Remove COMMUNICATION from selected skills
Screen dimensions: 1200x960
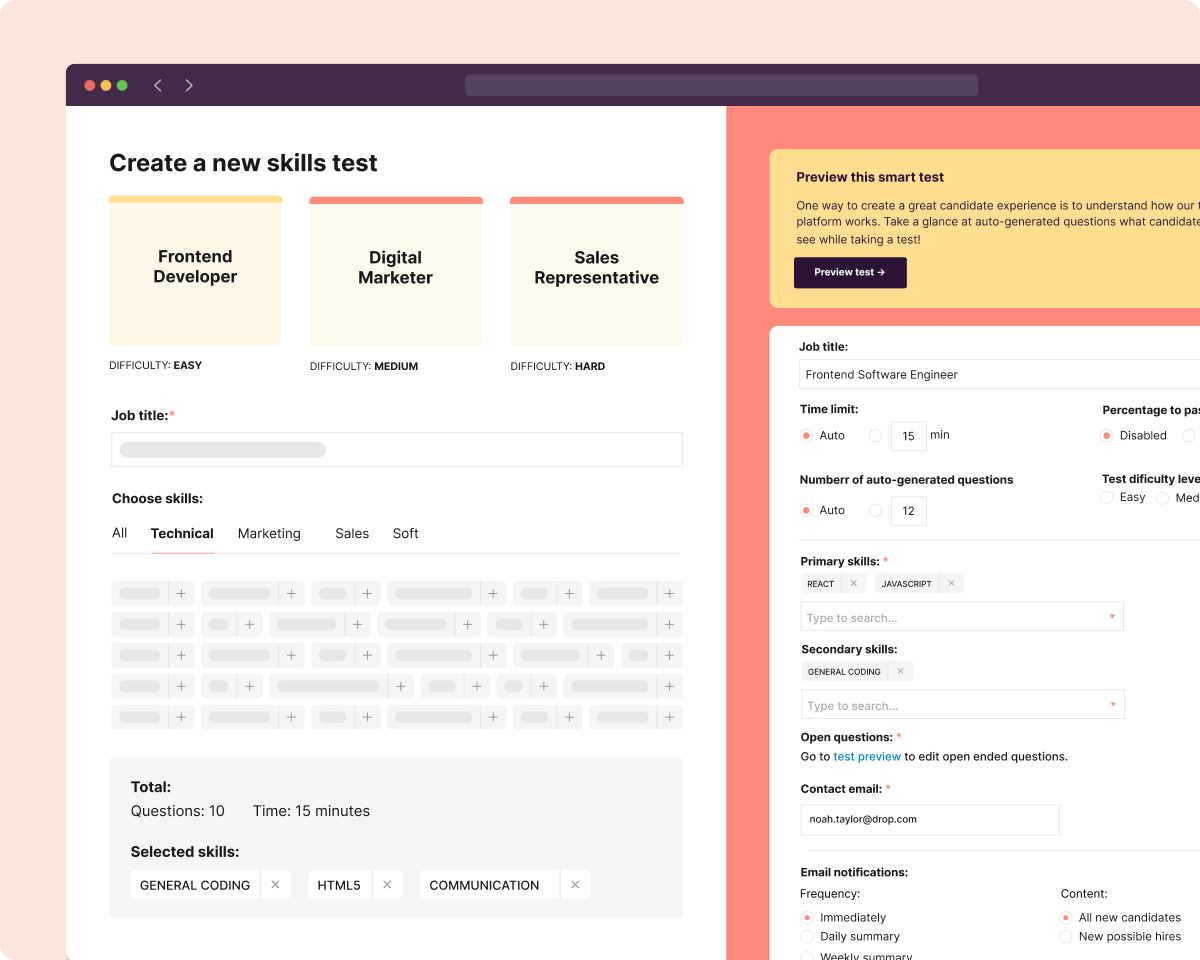[x=575, y=884]
